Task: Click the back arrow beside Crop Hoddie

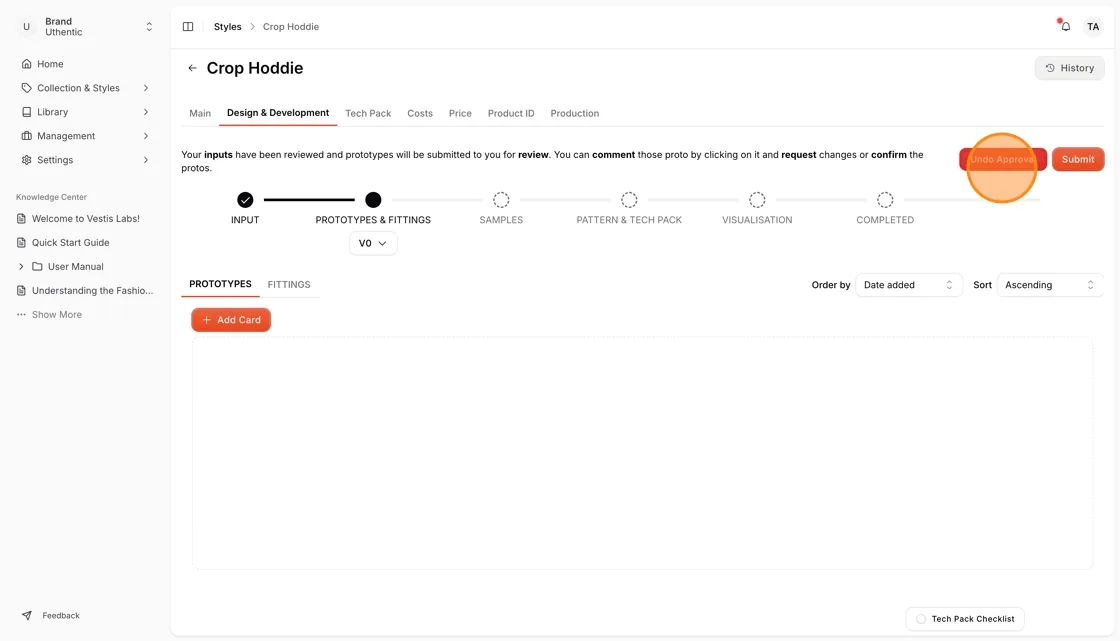Action: [192, 68]
